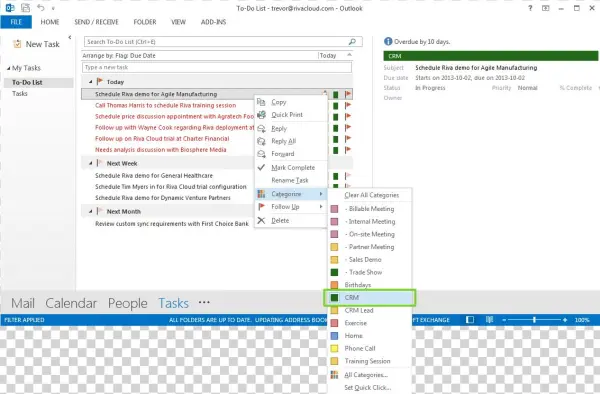Open the Follow Up submenu
600x394 pixels.
pos(291,207)
